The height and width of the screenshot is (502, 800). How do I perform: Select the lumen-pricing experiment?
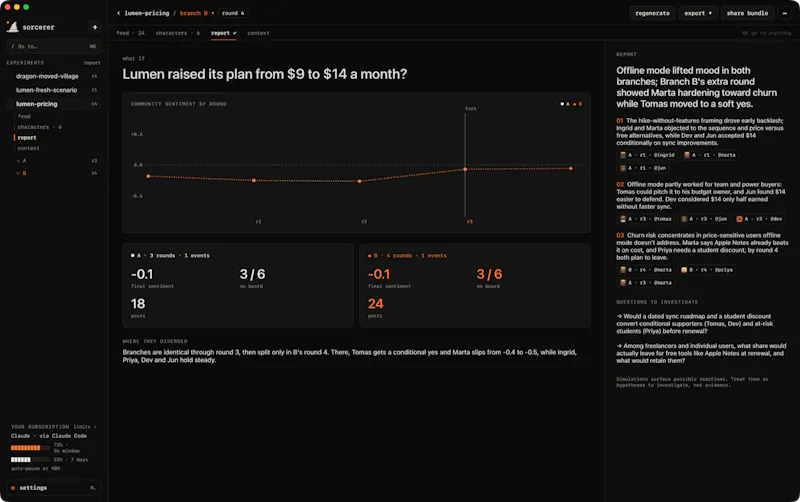54,104
